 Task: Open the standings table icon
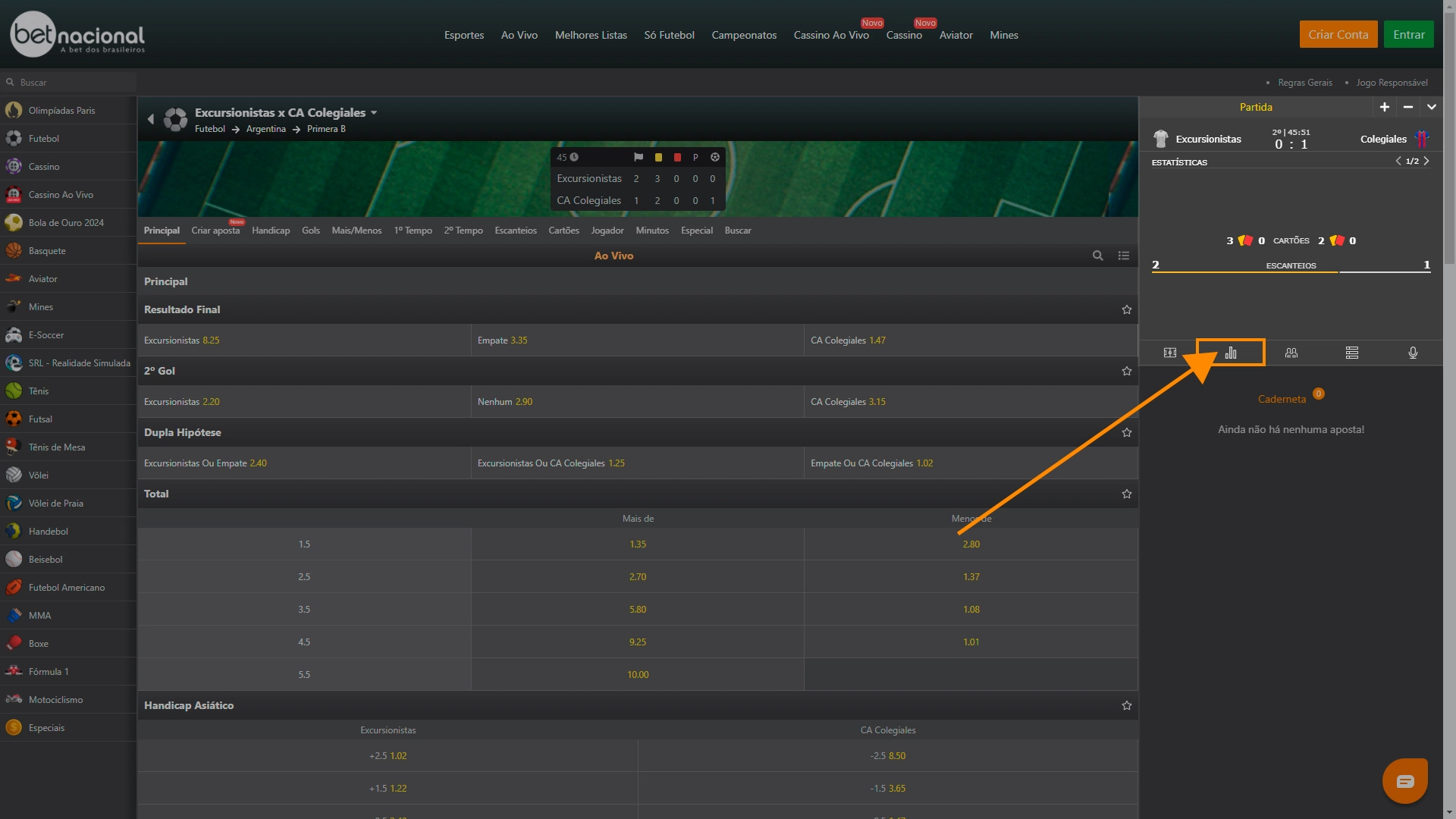click(1352, 353)
